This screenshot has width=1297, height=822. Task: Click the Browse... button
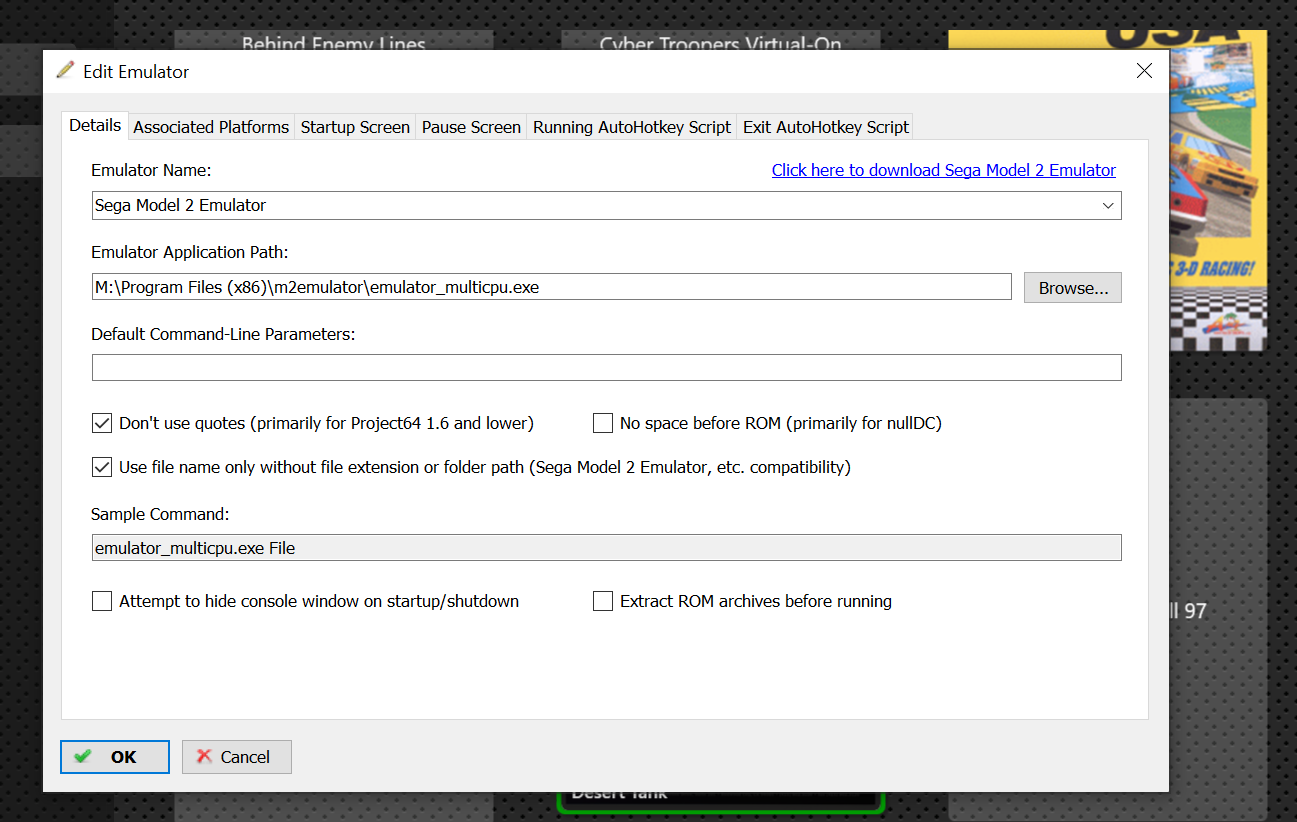pyautogui.click(x=1073, y=287)
